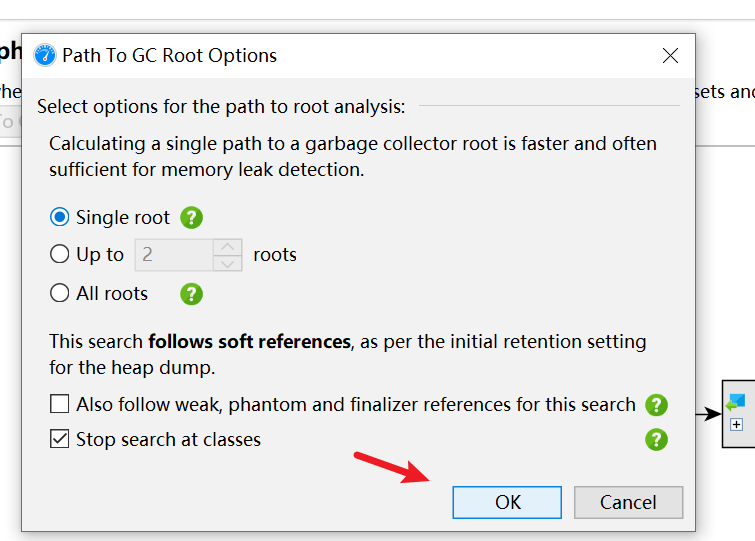Choose the Up to roots radio option

(x=60, y=255)
